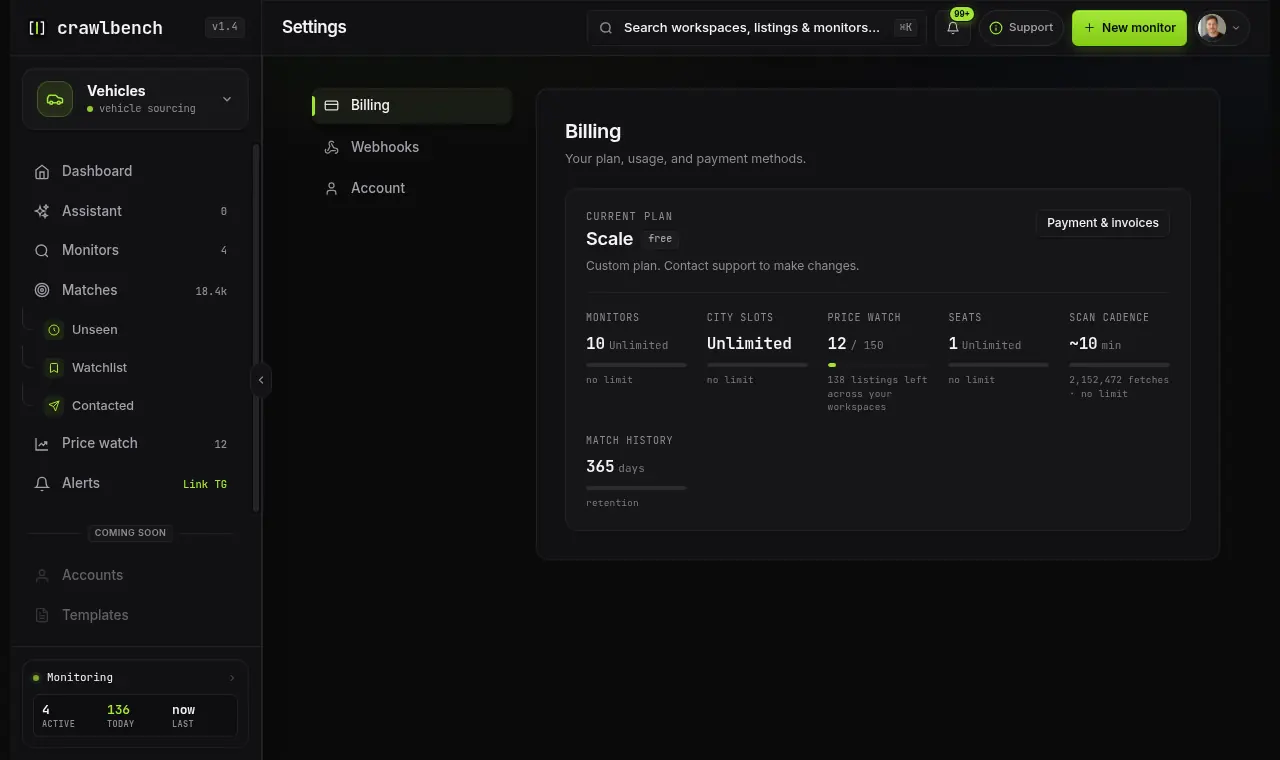Click '138 listings left' text
The image size is (1280, 760).
tap(877, 380)
